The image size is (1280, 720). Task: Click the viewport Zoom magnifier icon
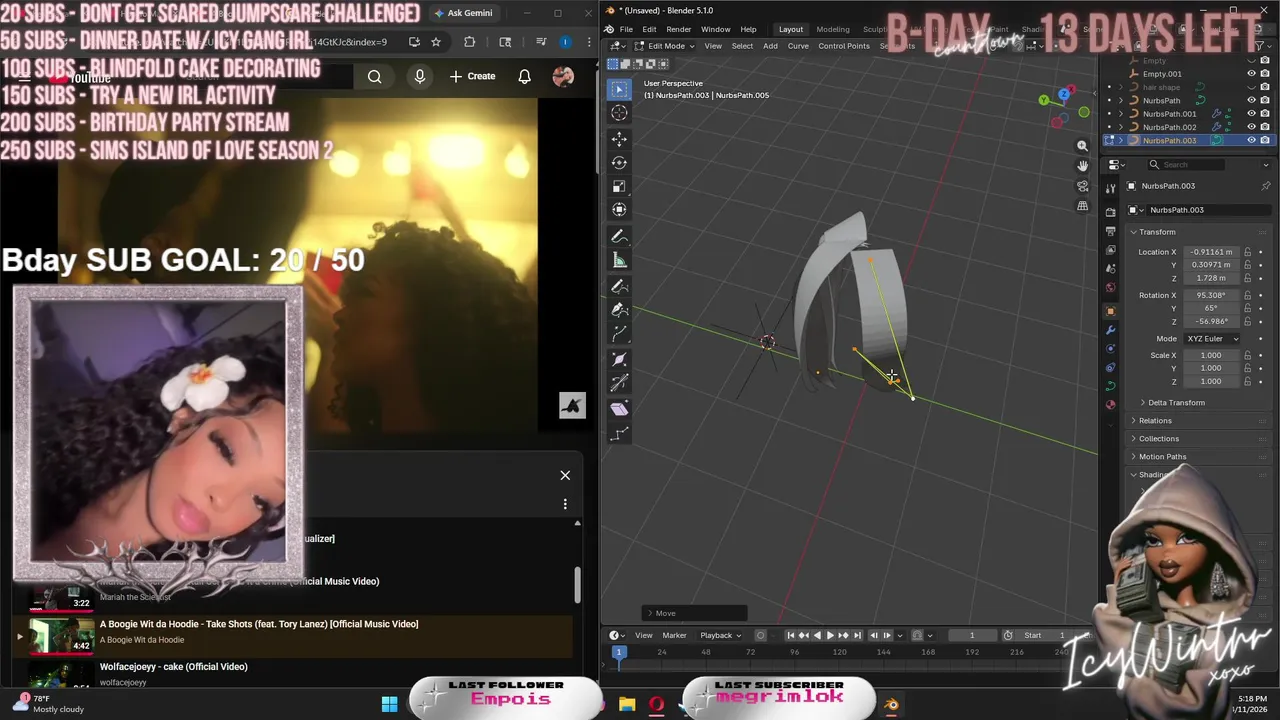tap(1082, 146)
